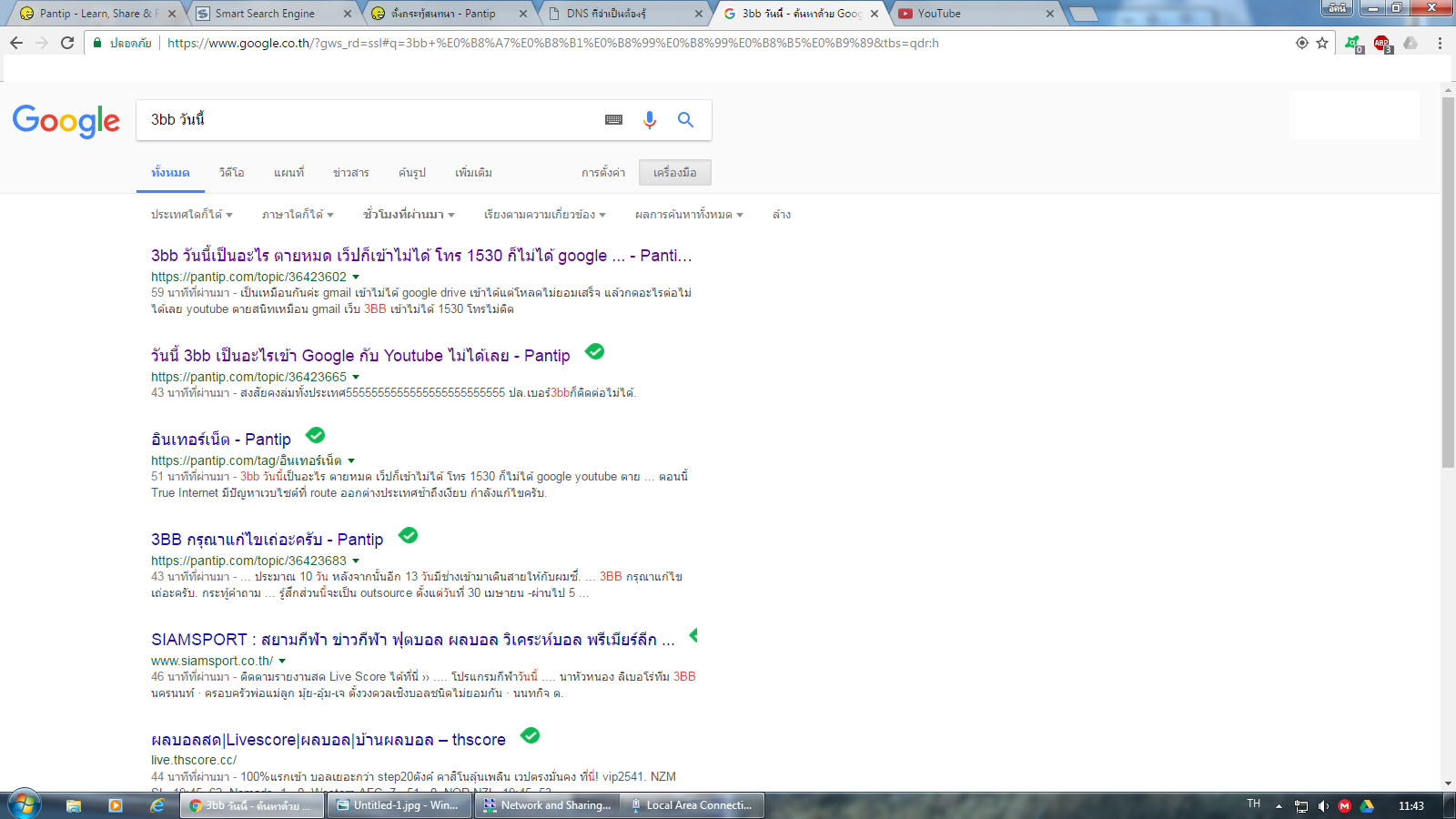The image size is (1456, 819).
Task: Bookmark this page with the star icon
Action: tap(1322, 43)
